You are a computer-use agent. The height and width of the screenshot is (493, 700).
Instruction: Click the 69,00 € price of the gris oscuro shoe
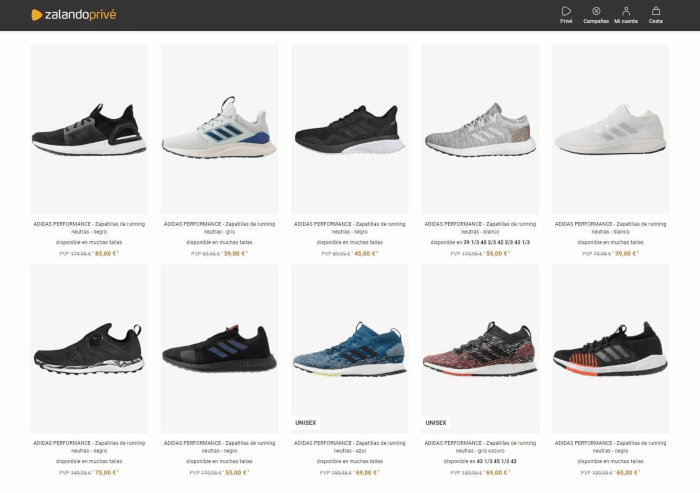point(497,472)
